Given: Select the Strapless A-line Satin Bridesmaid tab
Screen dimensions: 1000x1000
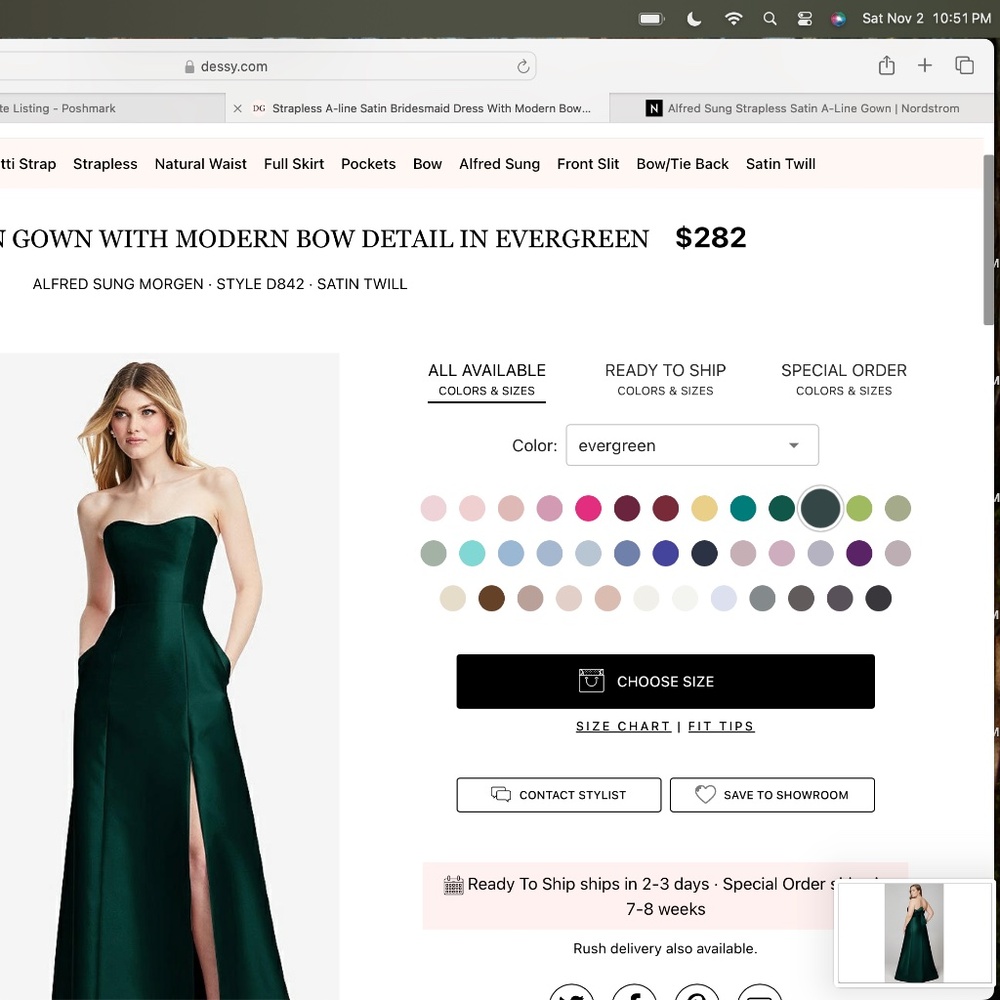Looking at the screenshot, I should [x=418, y=108].
